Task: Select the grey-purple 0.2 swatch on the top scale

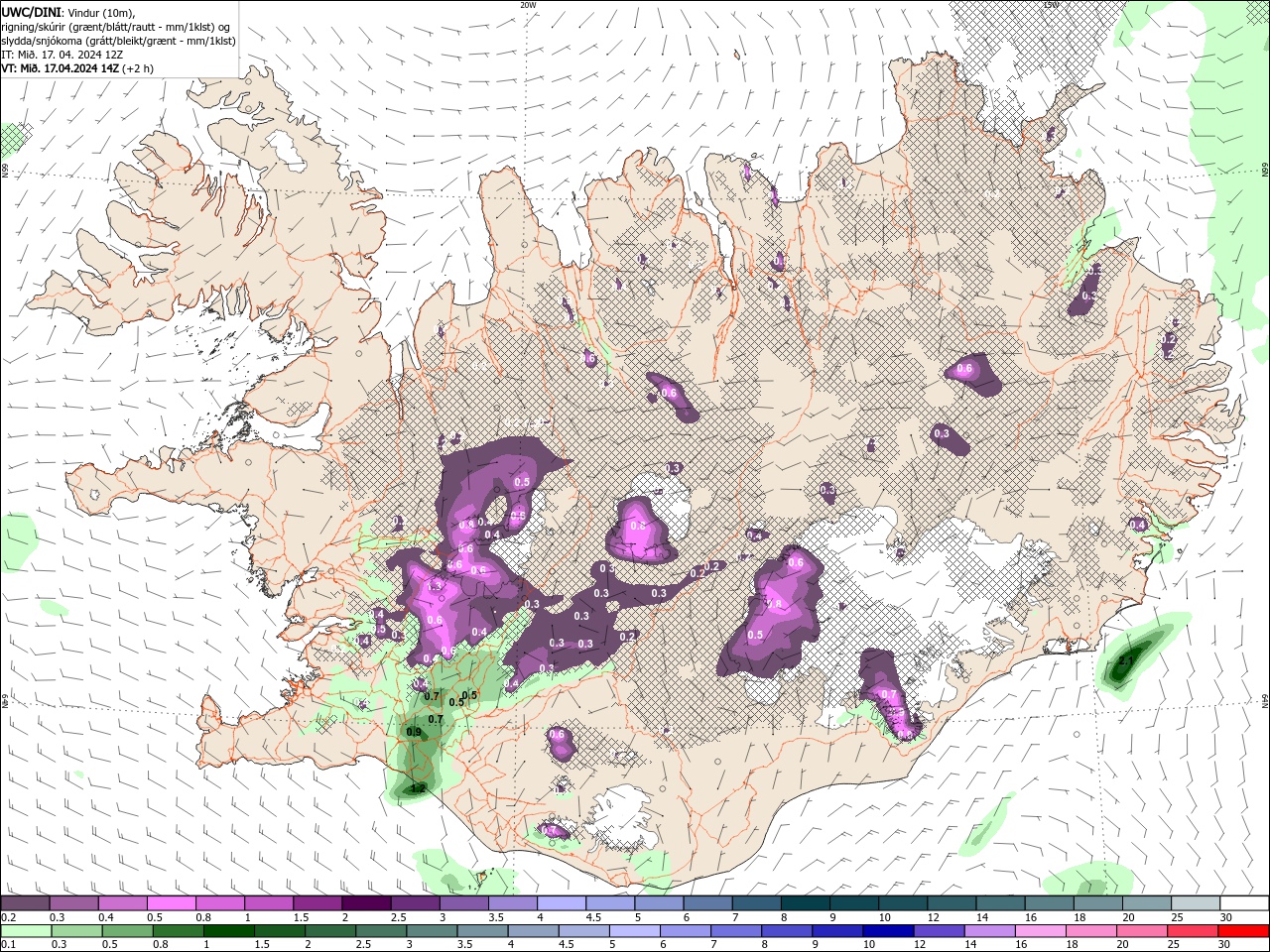Action: (25, 903)
